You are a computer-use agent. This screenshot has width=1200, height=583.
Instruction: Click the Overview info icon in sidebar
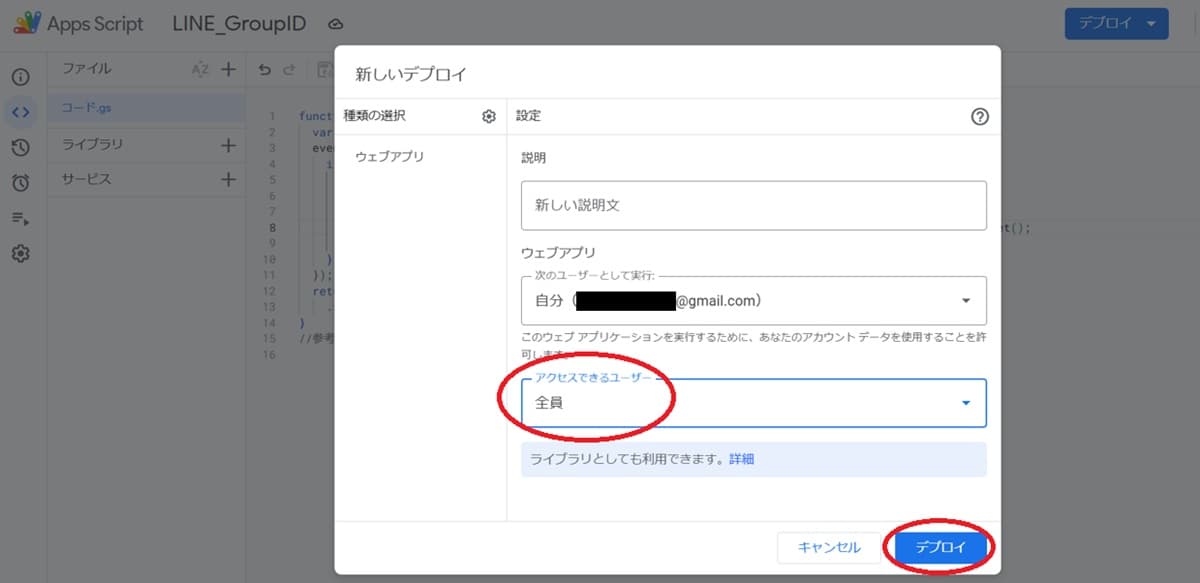20,77
